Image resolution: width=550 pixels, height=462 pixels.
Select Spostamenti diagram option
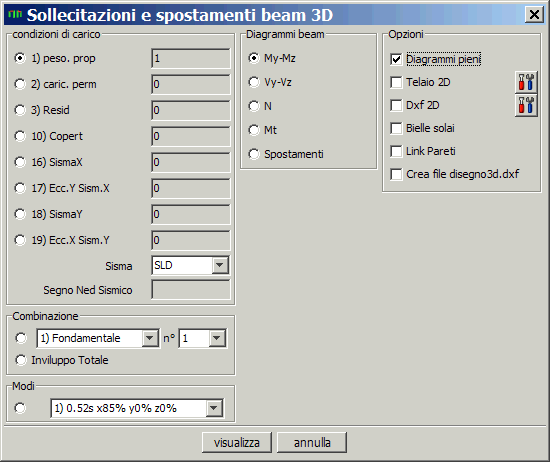[x=254, y=154]
